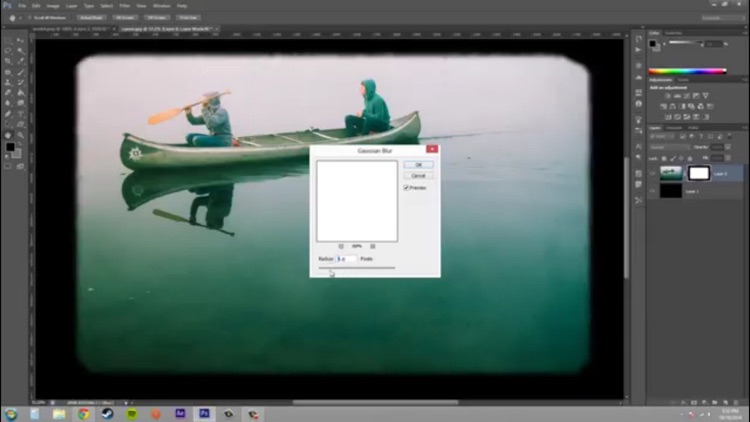Select the Rectangular Marquee tool
This screenshot has width=750, height=422.
click(x=7, y=41)
